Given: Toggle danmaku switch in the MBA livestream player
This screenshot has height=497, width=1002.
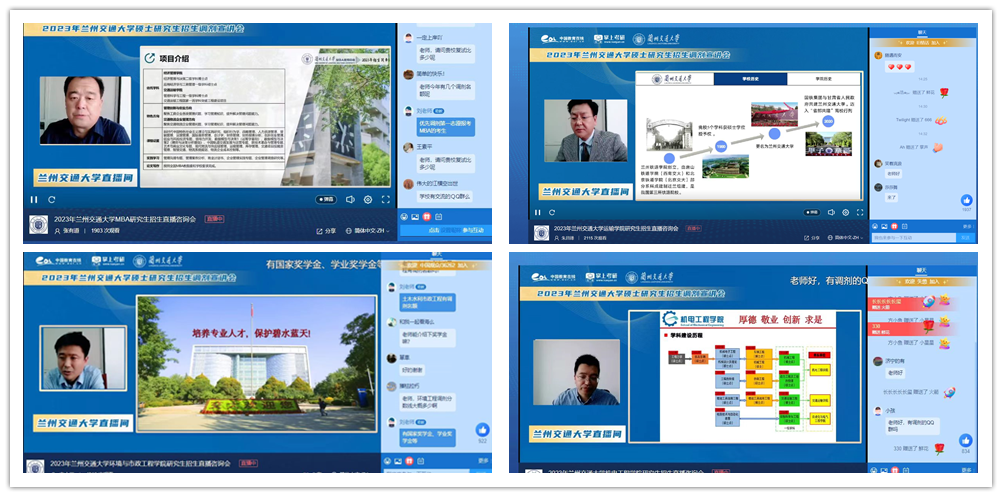Looking at the screenshot, I should [x=325, y=200].
